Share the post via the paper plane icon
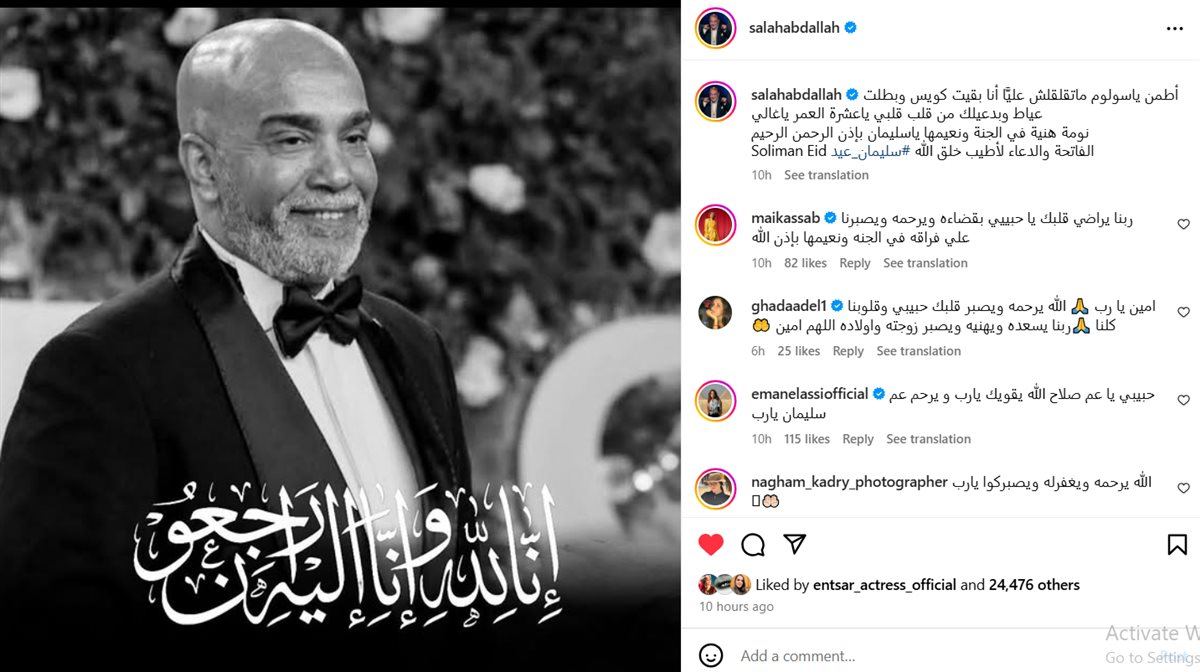This screenshot has height=672, width=1200. [x=795, y=545]
